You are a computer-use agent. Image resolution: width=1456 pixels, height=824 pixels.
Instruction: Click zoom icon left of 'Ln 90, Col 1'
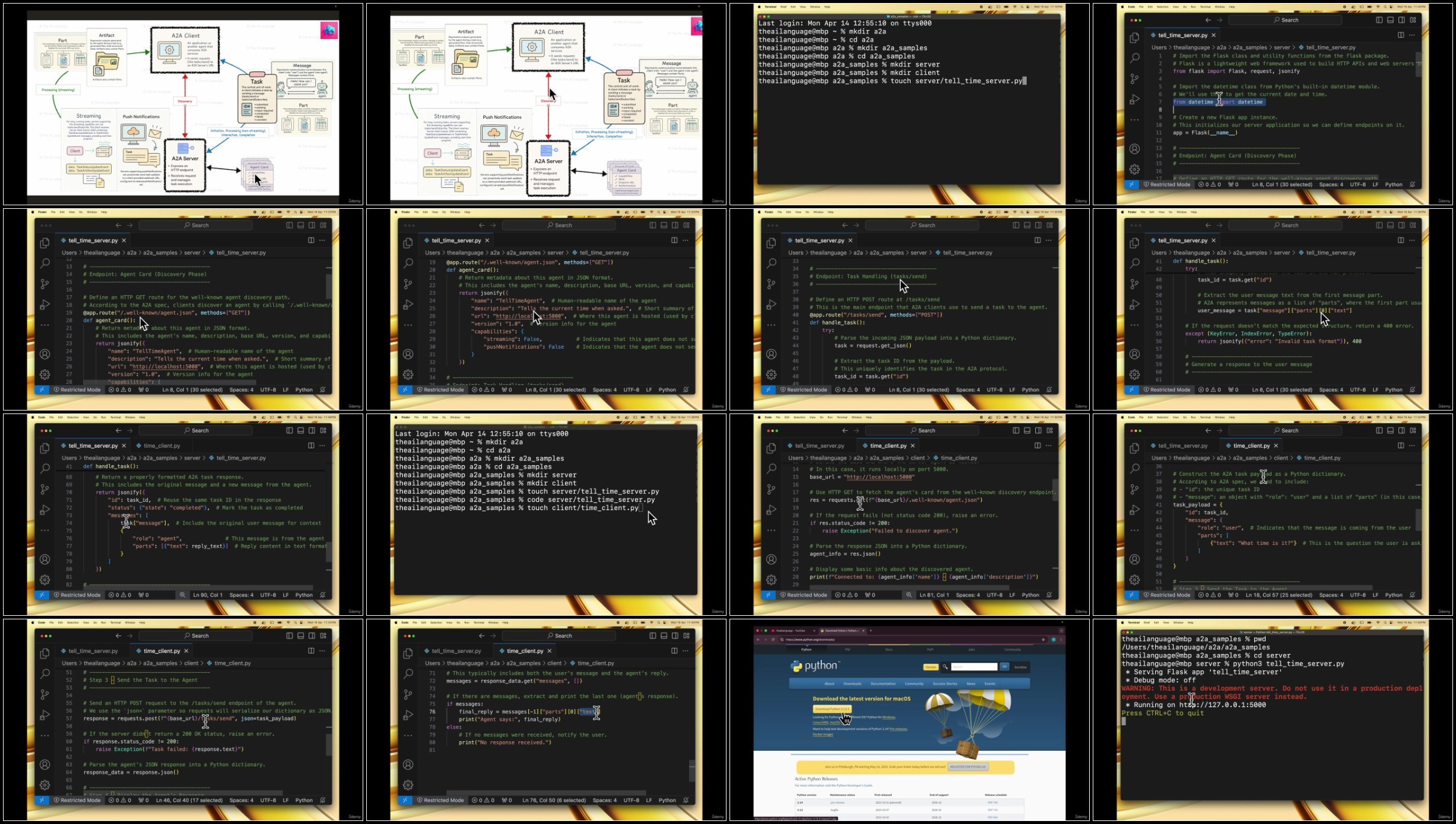(x=182, y=595)
